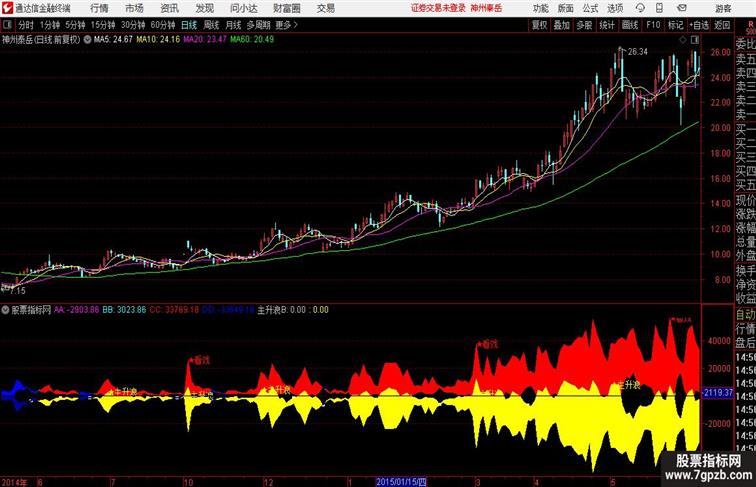Open the 资讯 menu
Image resolution: width=756 pixels, height=487 pixels.
(169, 8)
